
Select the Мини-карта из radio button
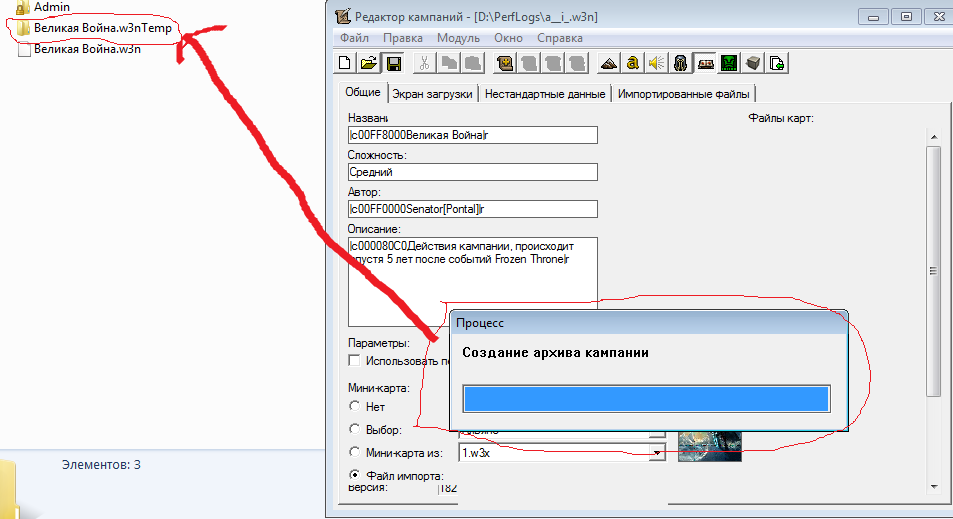[x=354, y=452]
